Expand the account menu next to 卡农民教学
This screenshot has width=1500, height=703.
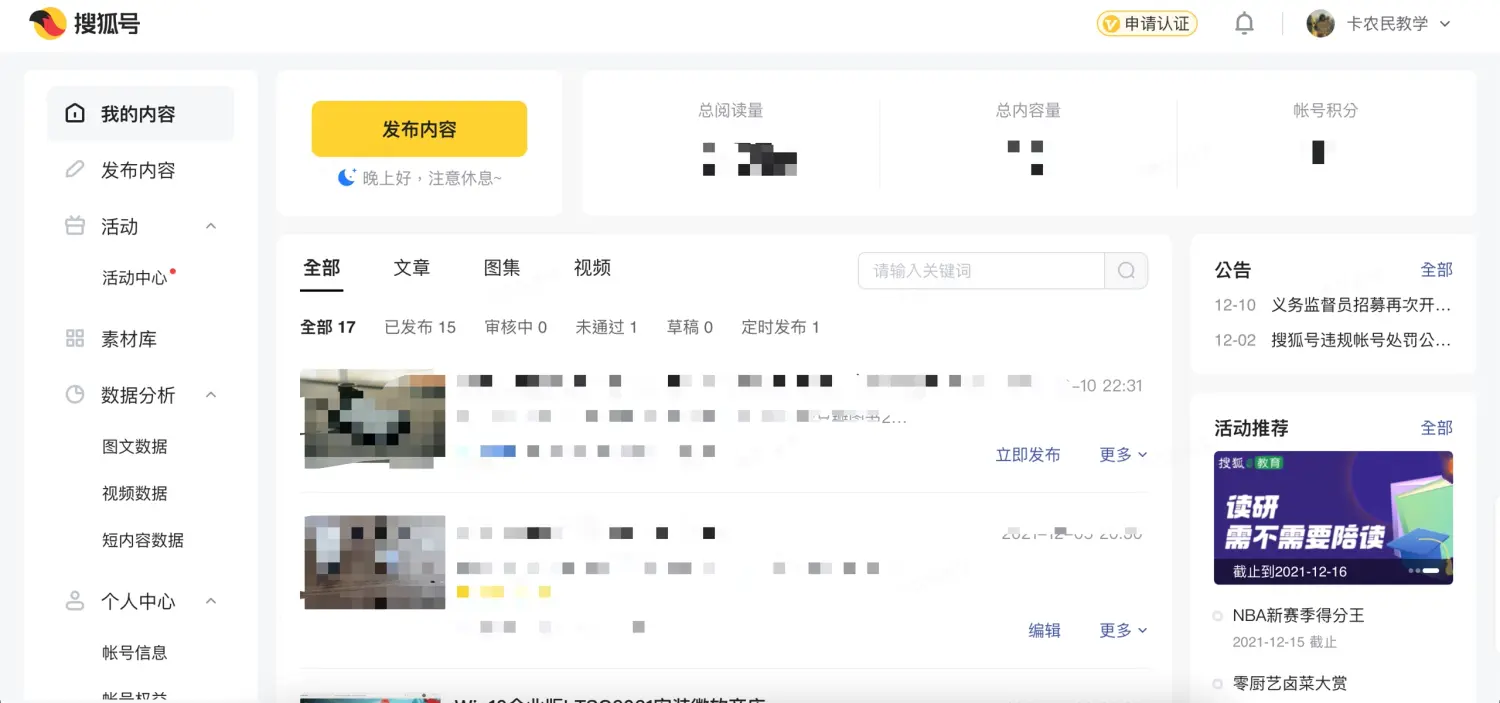coord(1444,23)
